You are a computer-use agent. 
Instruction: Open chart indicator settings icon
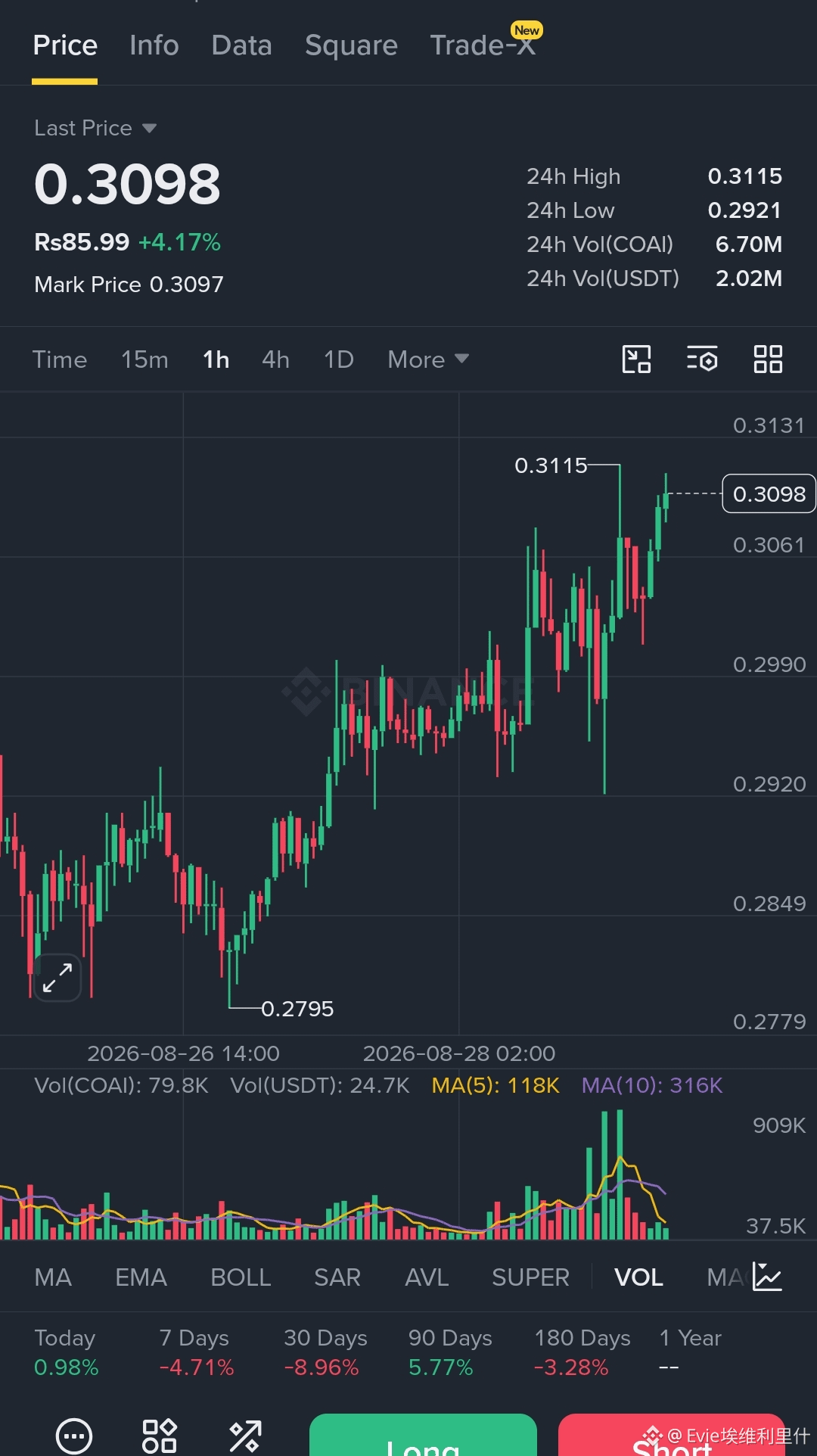(702, 359)
